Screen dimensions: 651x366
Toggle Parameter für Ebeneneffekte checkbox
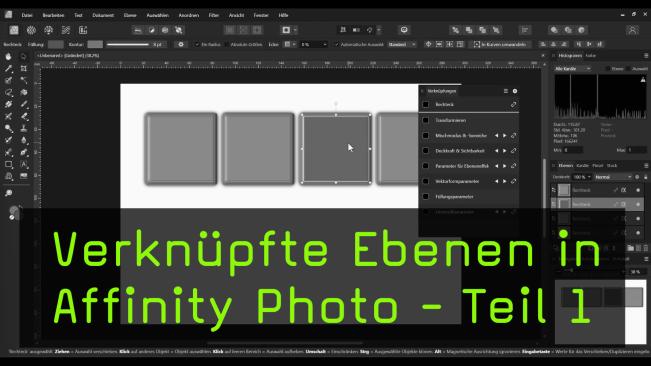click(426, 166)
